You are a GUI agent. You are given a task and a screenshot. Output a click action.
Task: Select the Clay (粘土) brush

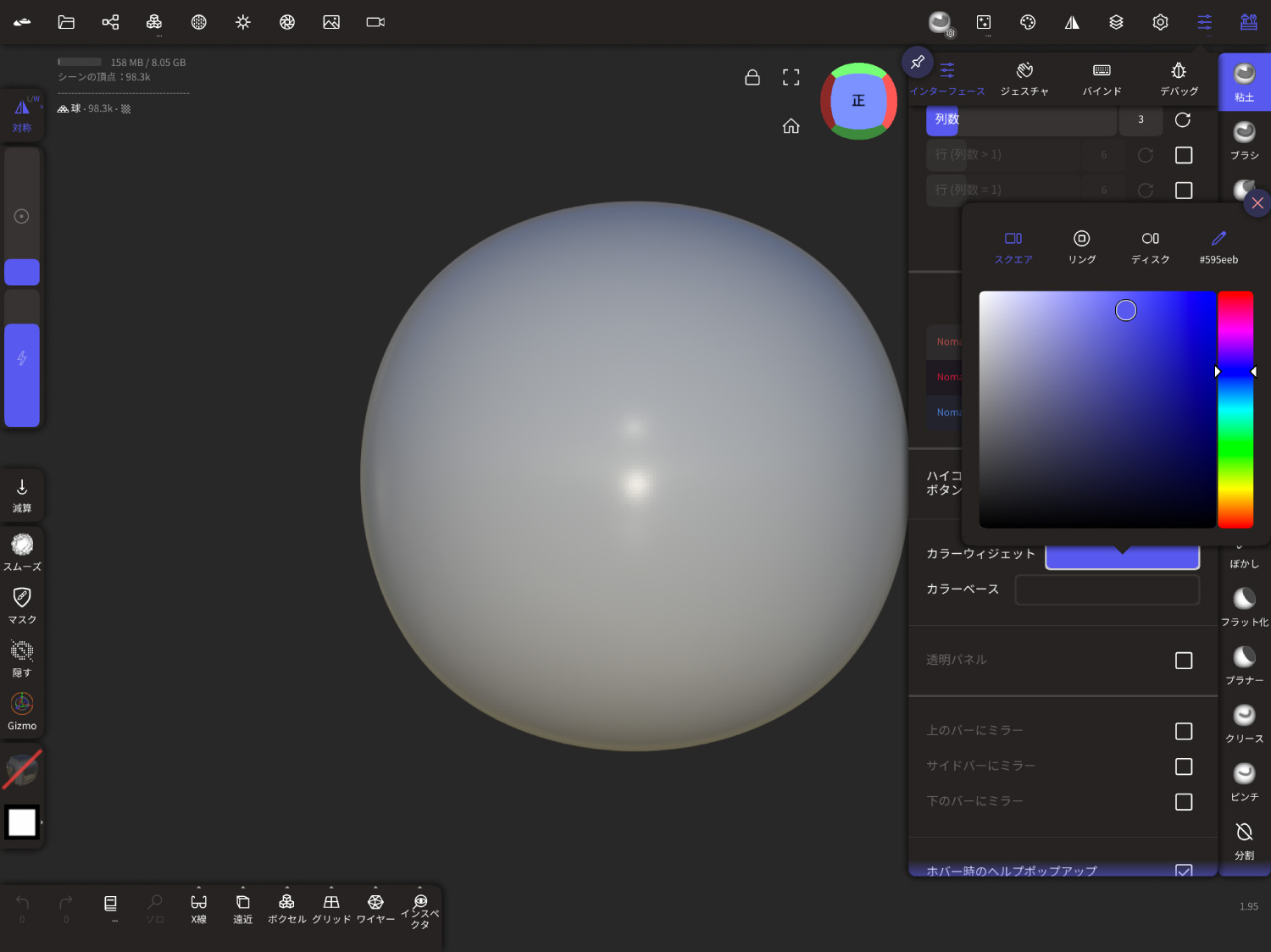[x=1244, y=81]
